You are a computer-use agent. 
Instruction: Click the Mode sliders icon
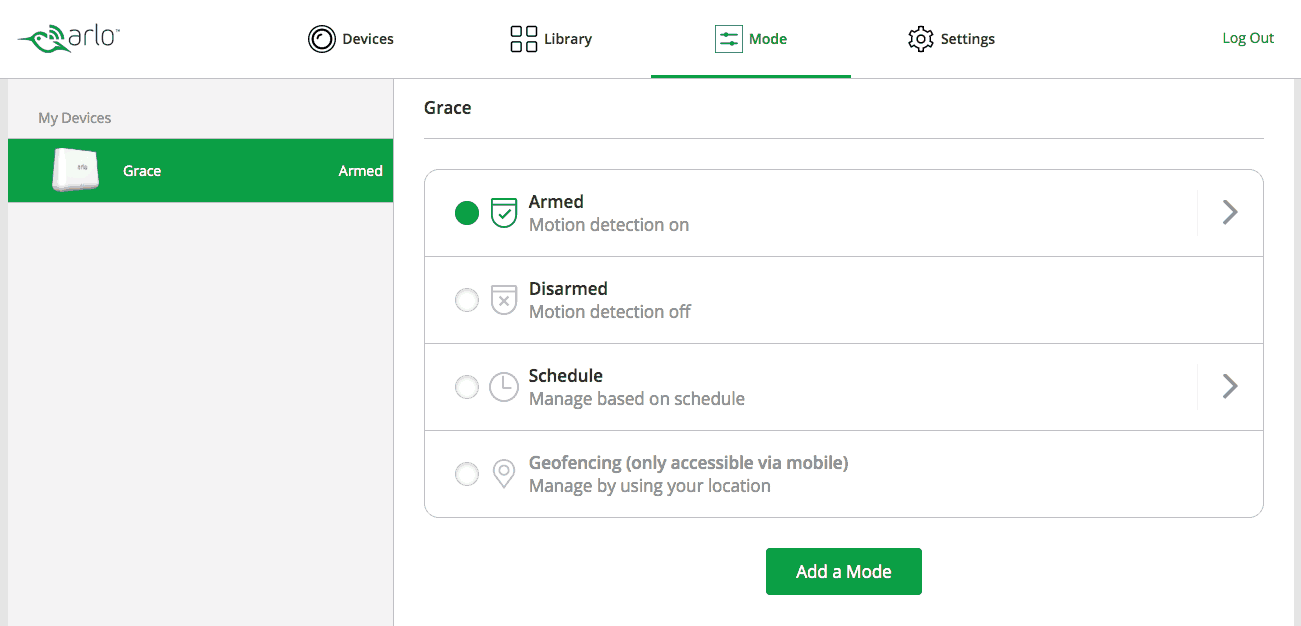[729, 39]
